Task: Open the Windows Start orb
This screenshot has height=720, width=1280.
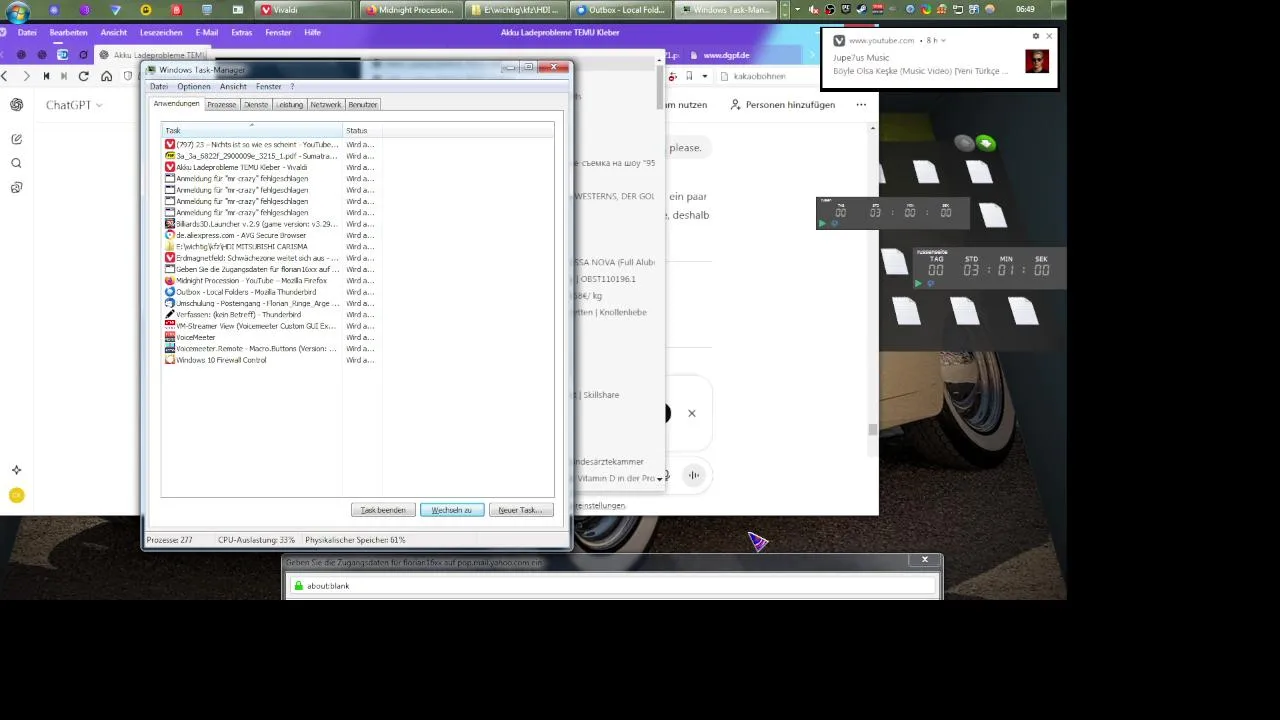Action: pos(18,11)
